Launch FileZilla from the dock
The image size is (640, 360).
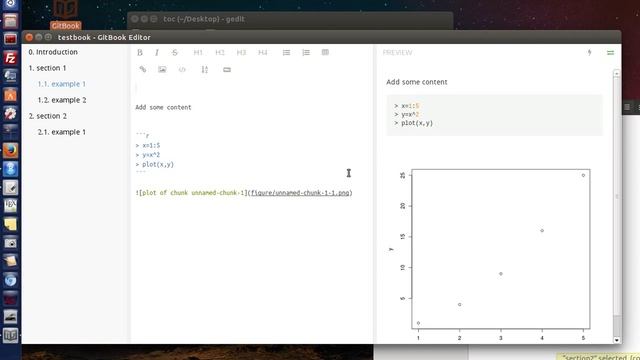click(x=10, y=58)
